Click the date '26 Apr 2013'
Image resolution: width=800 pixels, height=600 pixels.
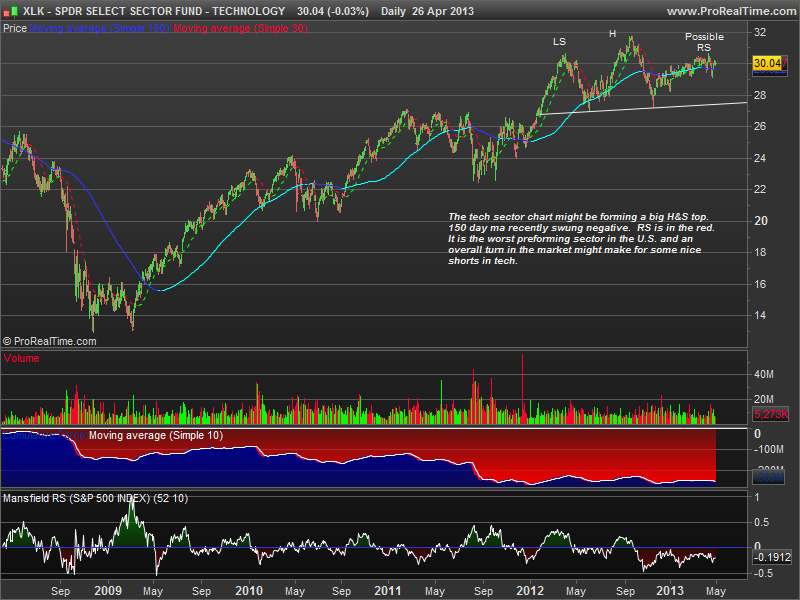coord(442,11)
